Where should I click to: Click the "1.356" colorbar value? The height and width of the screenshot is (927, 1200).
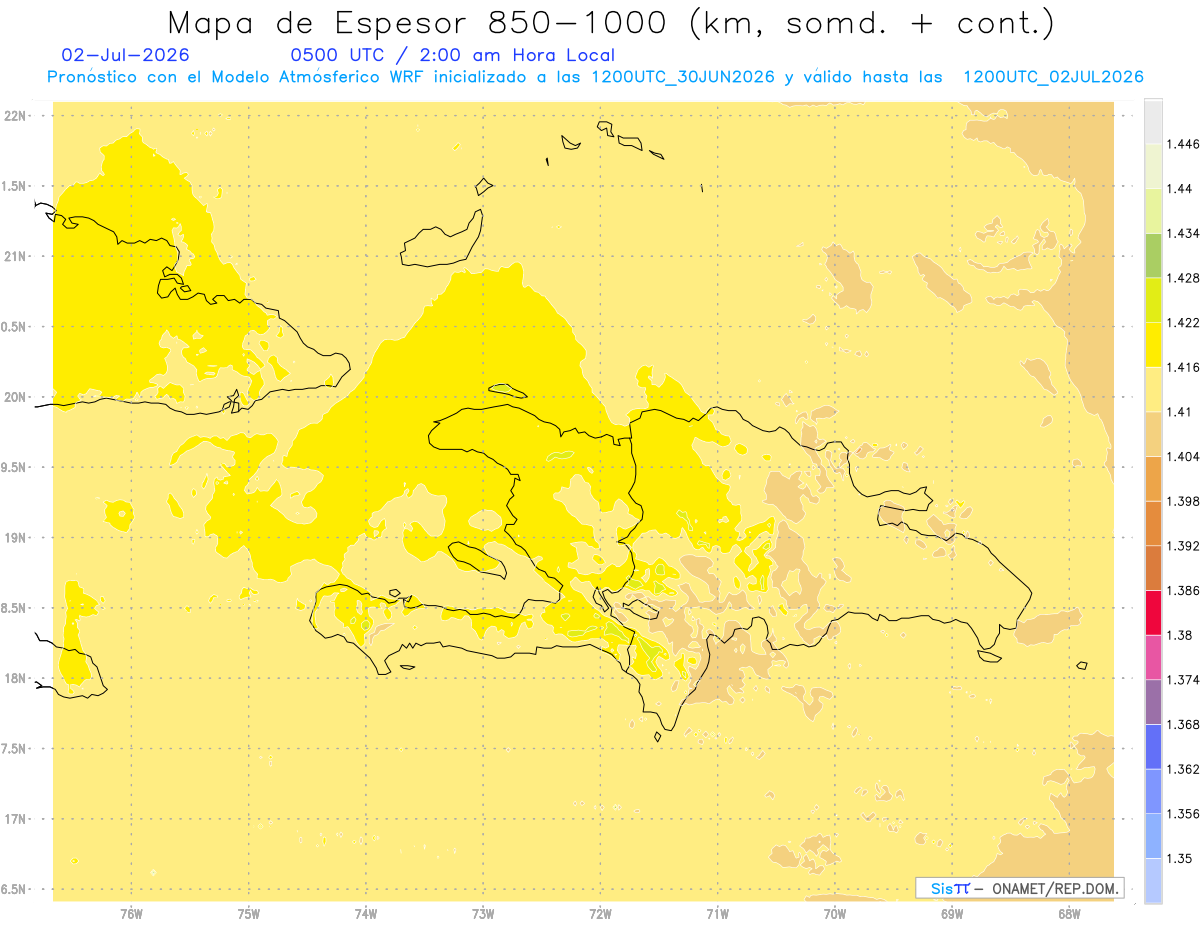(x=1183, y=814)
